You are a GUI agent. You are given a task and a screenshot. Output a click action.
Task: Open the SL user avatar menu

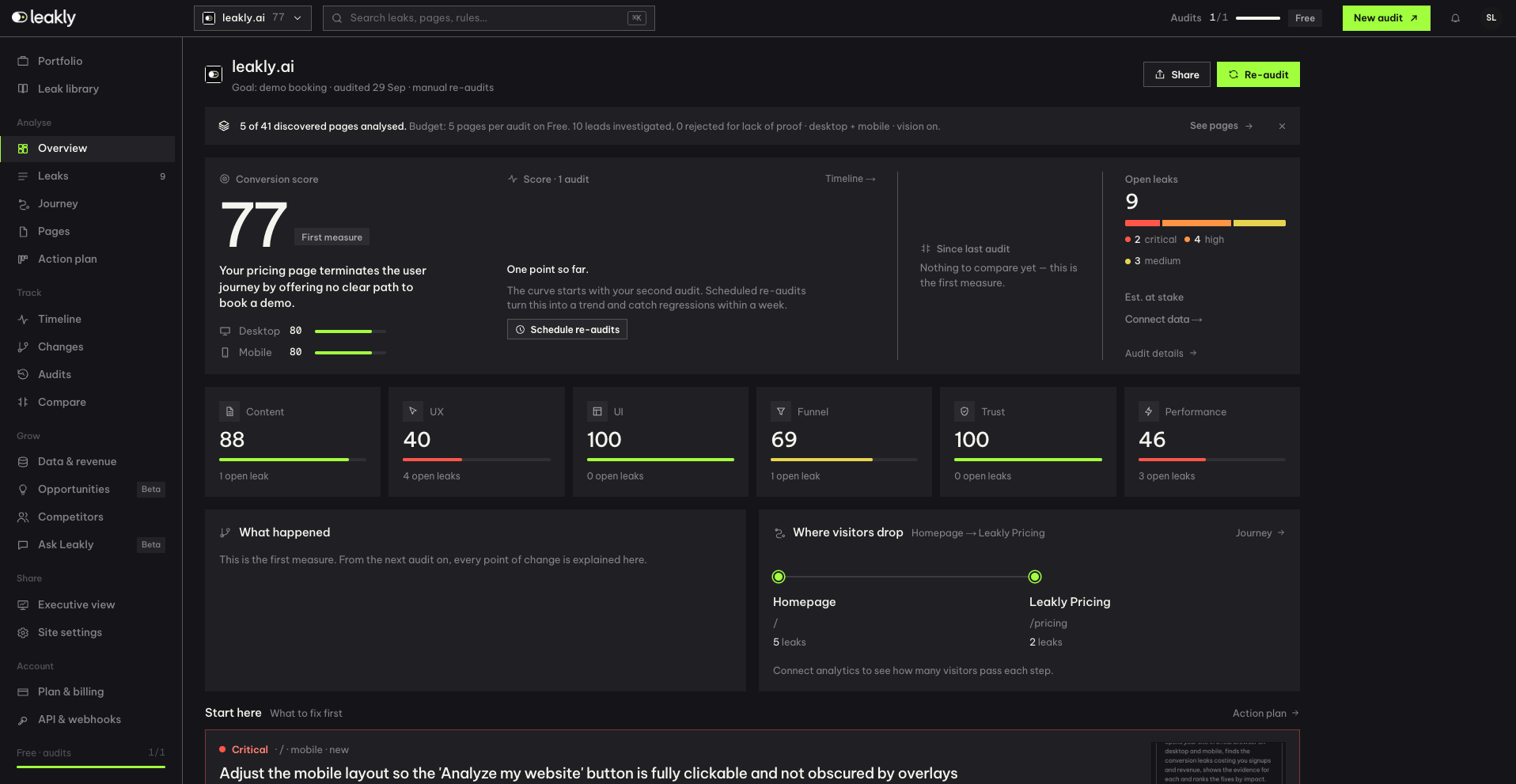(1491, 18)
